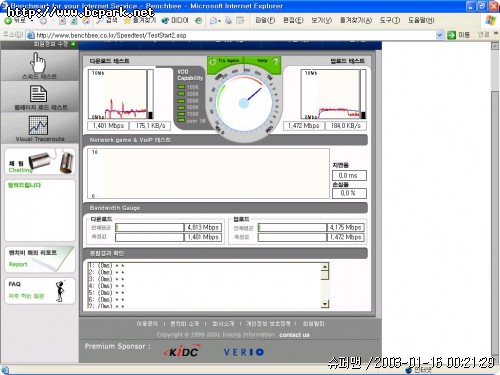Click the Home toolbar icon
500x375 pixels.
click(x=86, y=21)
